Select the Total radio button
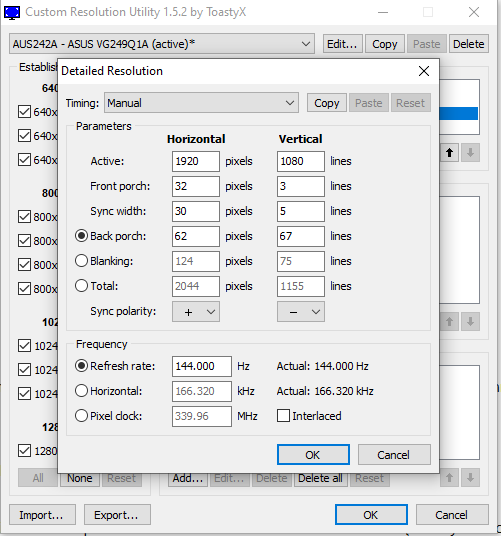This screenshot has width=501, height=536. 81,286
